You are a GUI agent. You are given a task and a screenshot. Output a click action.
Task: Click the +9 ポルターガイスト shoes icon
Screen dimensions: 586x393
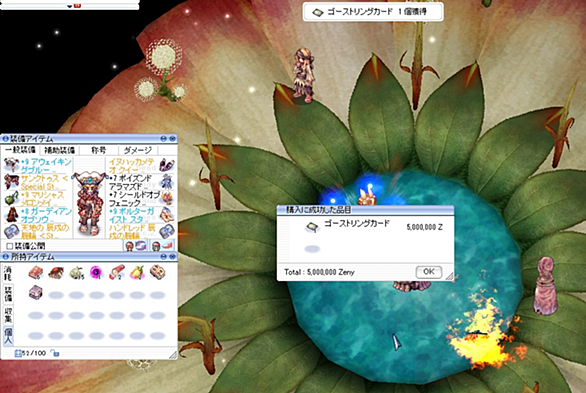click(x=167, y=215)
